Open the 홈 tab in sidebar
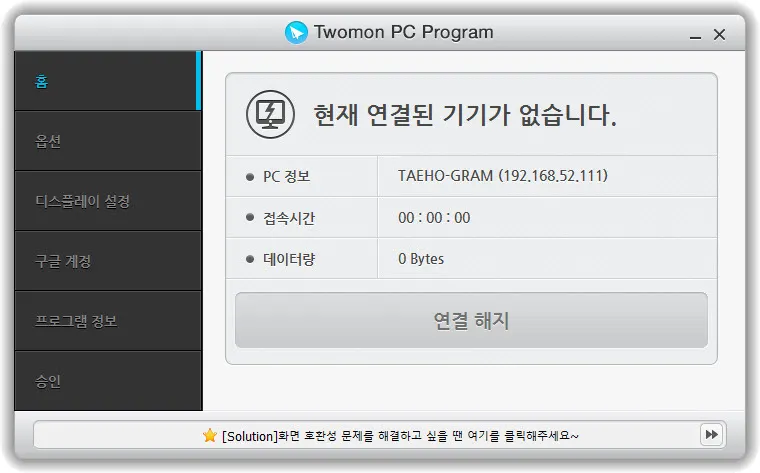Image resolution: width=760 pixels, height=473 pixels. [x=108, y=81]
